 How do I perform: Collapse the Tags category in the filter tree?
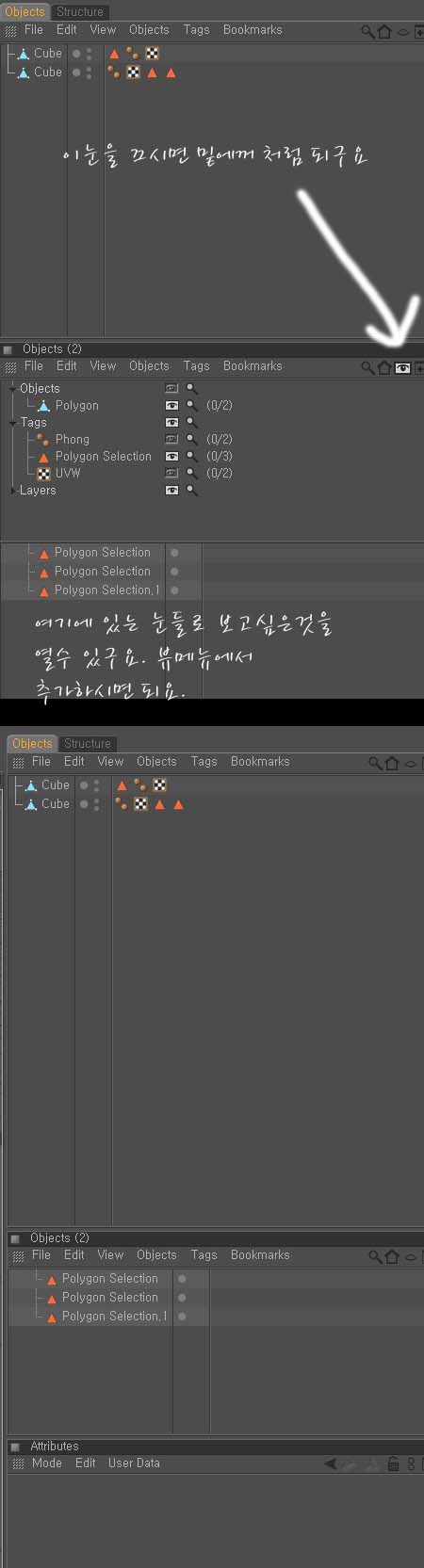coord(13,422)
